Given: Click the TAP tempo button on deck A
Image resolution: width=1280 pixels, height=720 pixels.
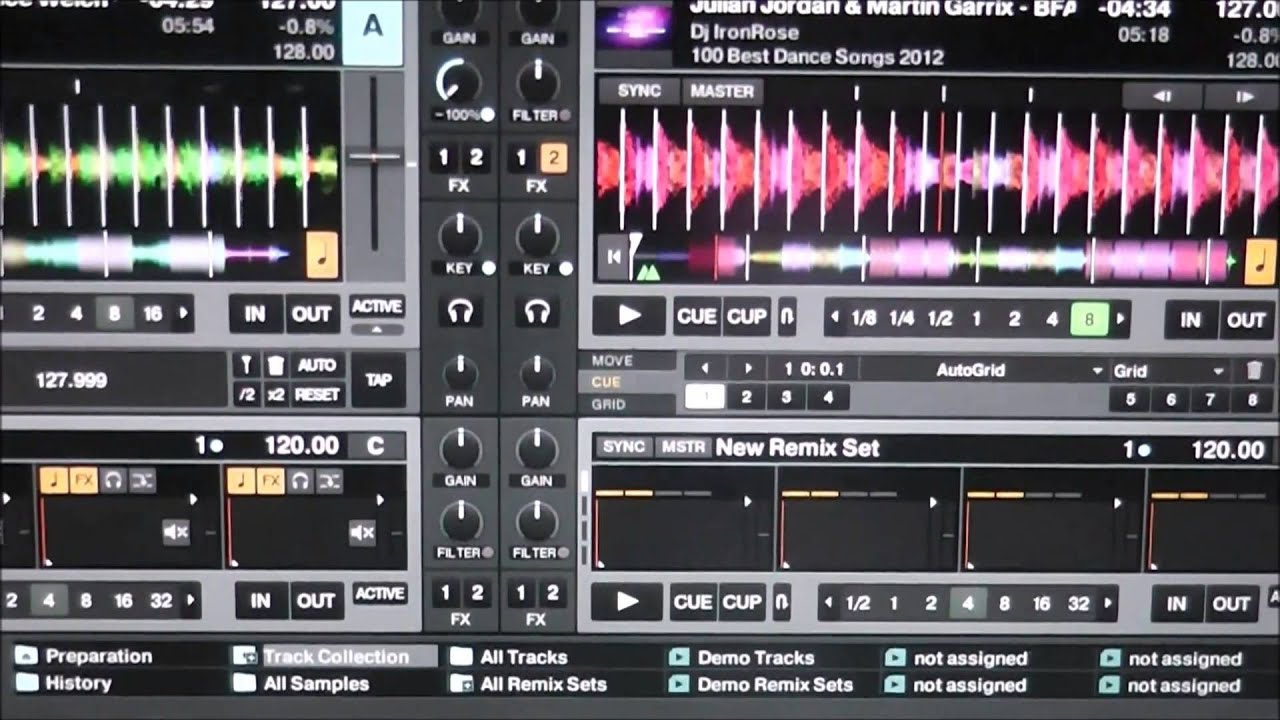Looking at the screenshot, I should pos(379,380).
